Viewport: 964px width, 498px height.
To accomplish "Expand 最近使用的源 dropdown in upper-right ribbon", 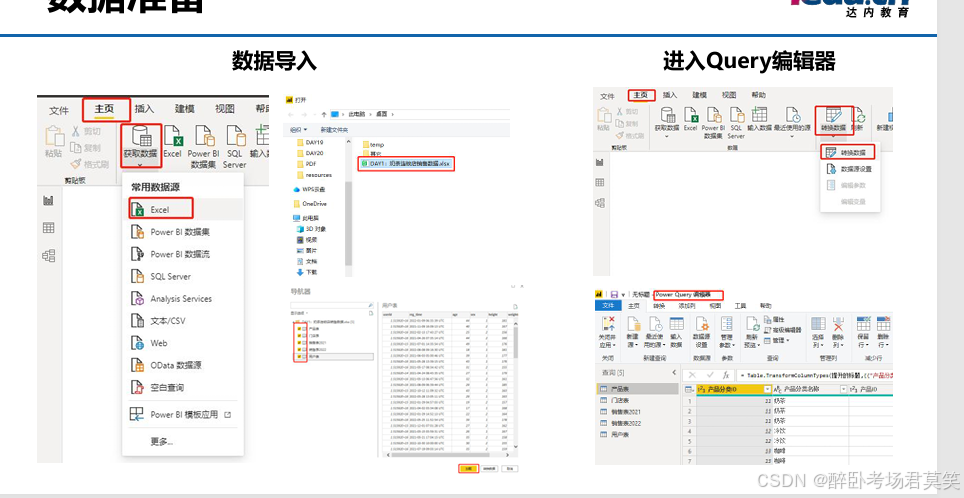I will point(791,136).
